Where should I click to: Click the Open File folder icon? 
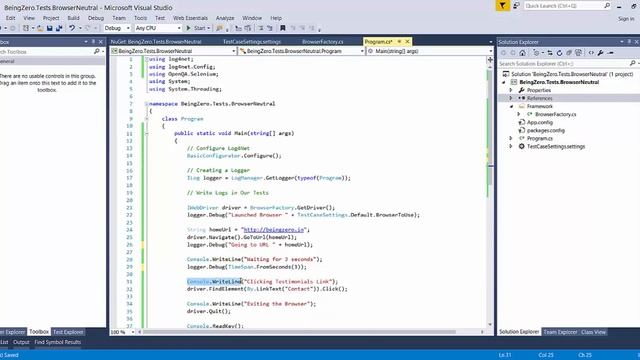point(40,28)
